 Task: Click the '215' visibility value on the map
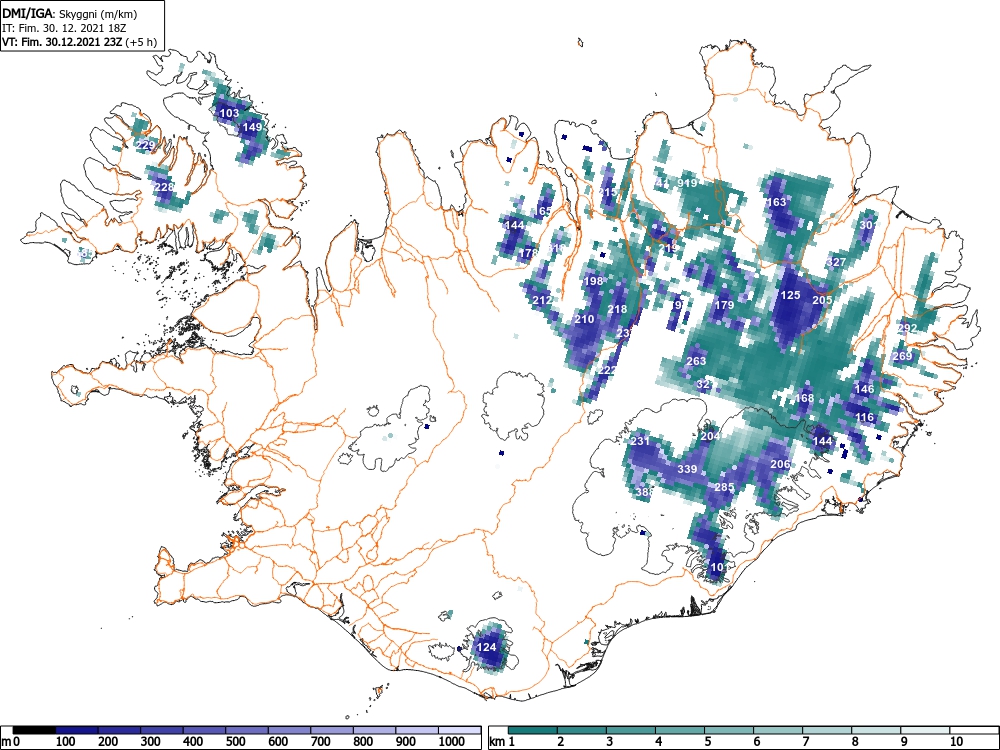click(608, 192)
